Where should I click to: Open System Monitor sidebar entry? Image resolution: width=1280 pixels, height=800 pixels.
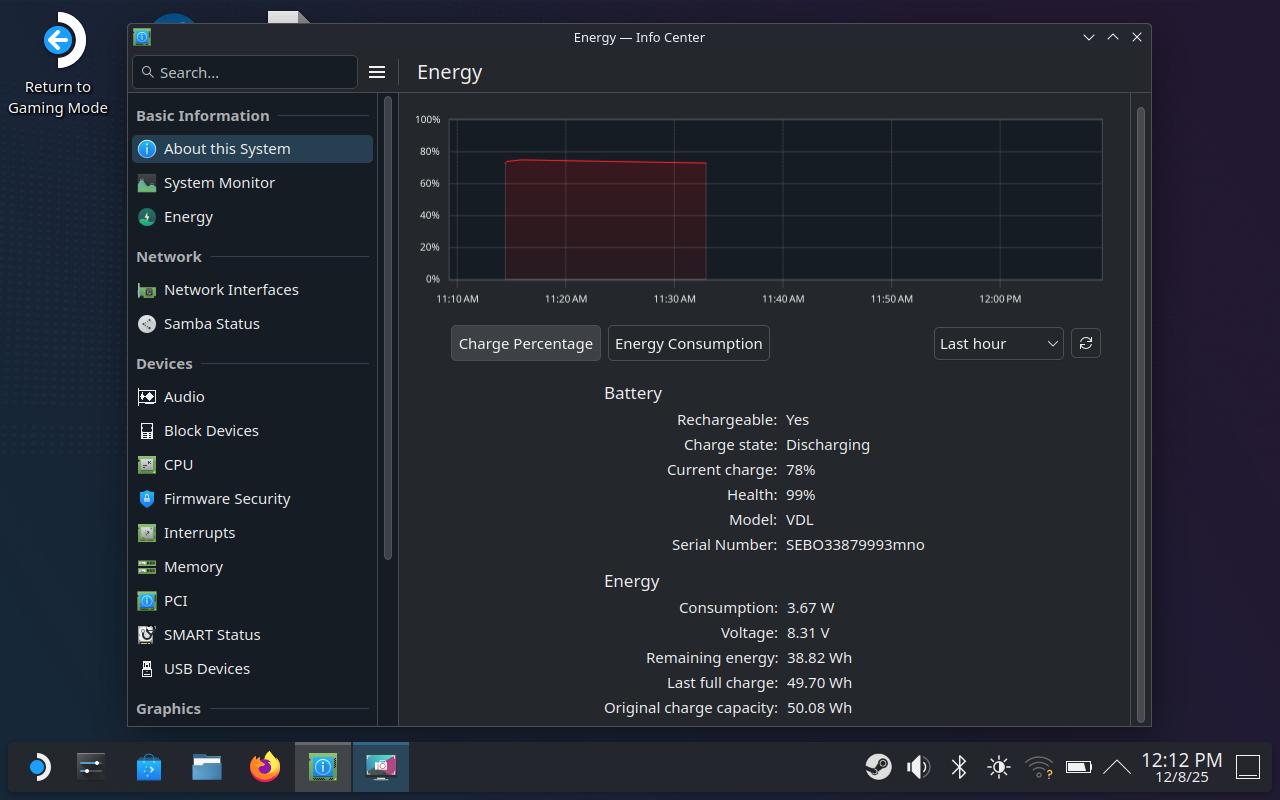coord(219,183)
